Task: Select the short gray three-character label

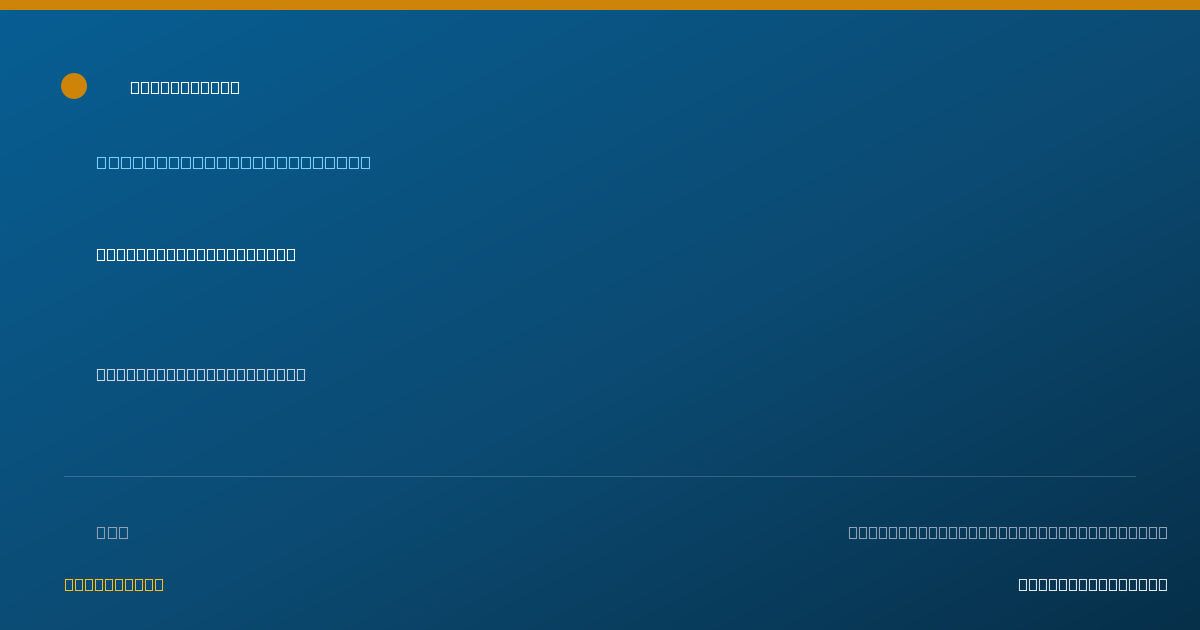Action: (112, 532)
